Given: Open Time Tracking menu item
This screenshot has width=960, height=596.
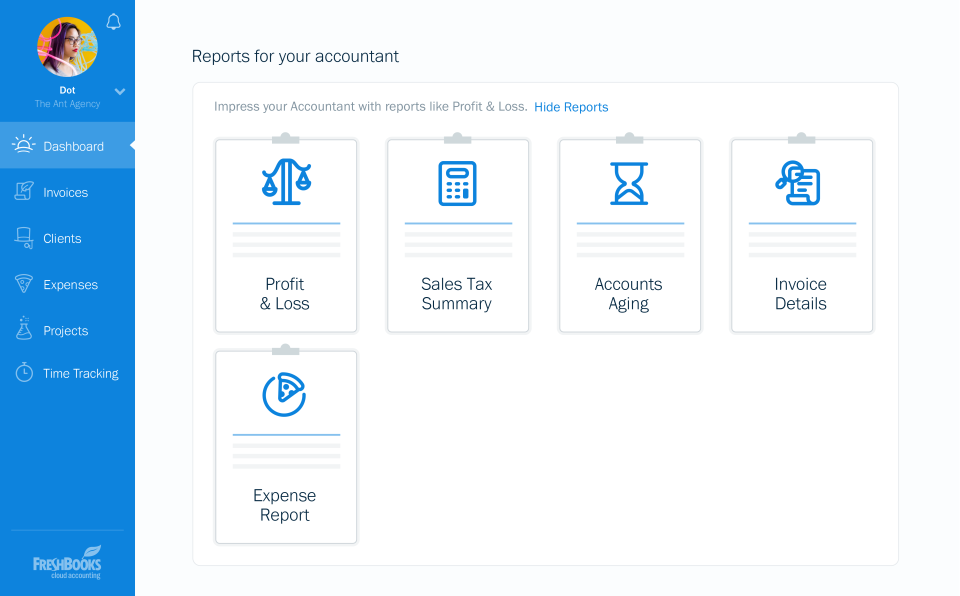Looking at the screenshot, I should [81, 374].
